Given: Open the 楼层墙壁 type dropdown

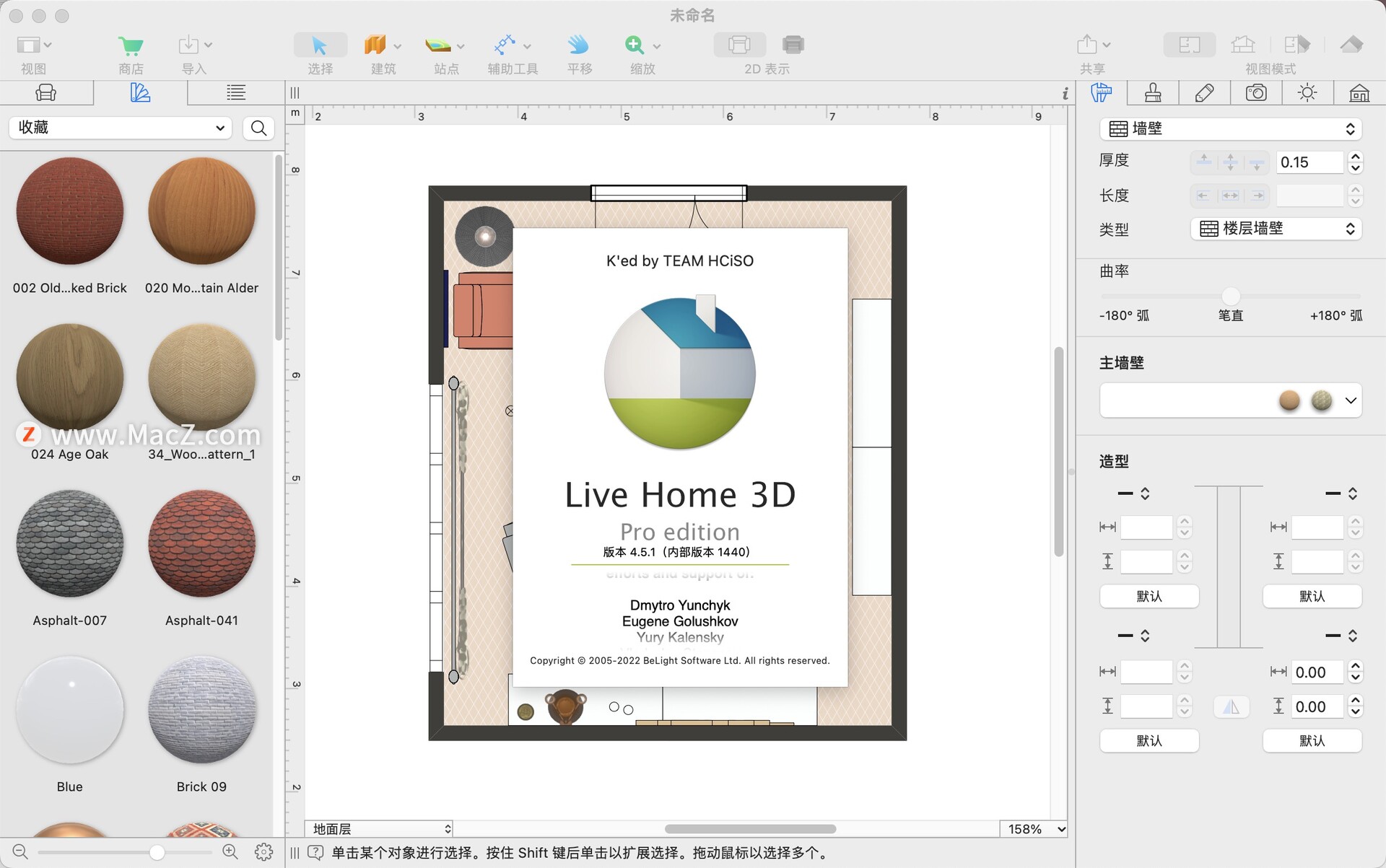Looking at the screenshot, I should tap(1276, 229).
